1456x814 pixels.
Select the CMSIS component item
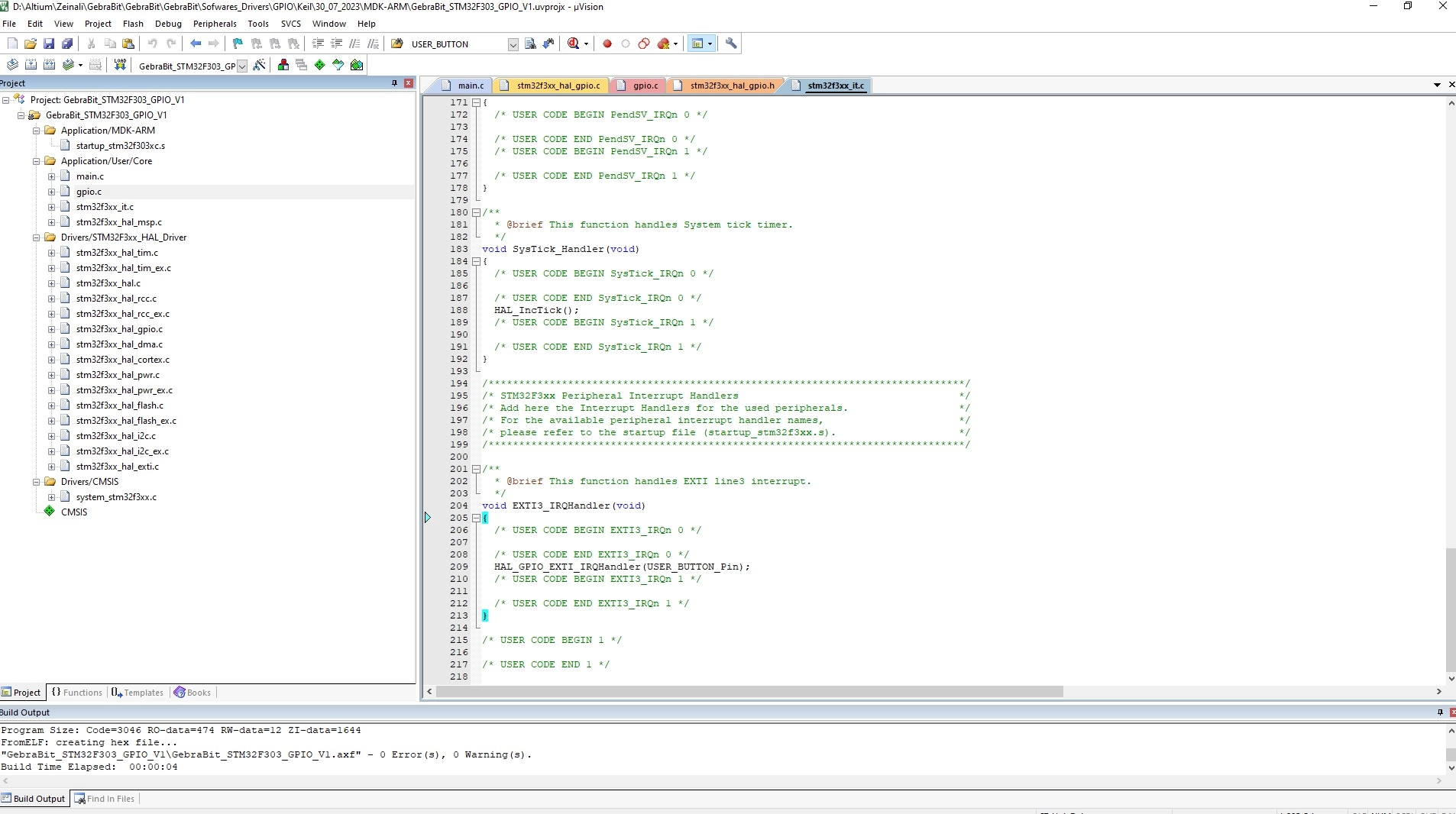[74, 512]
